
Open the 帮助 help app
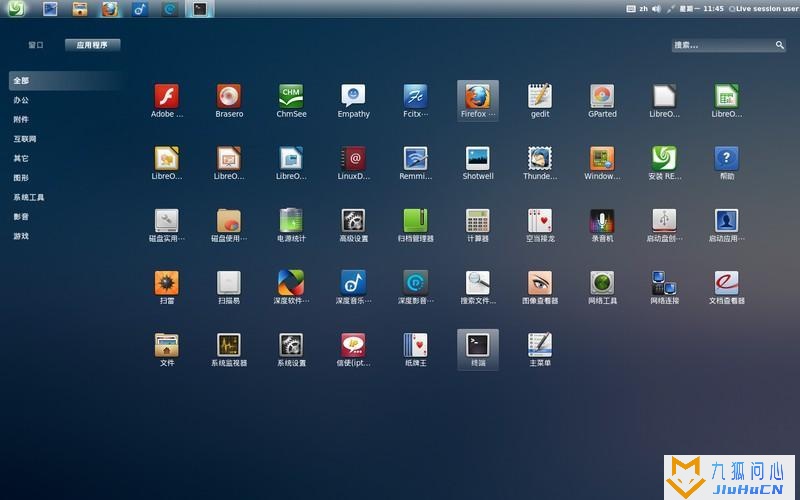click(727, 163)
